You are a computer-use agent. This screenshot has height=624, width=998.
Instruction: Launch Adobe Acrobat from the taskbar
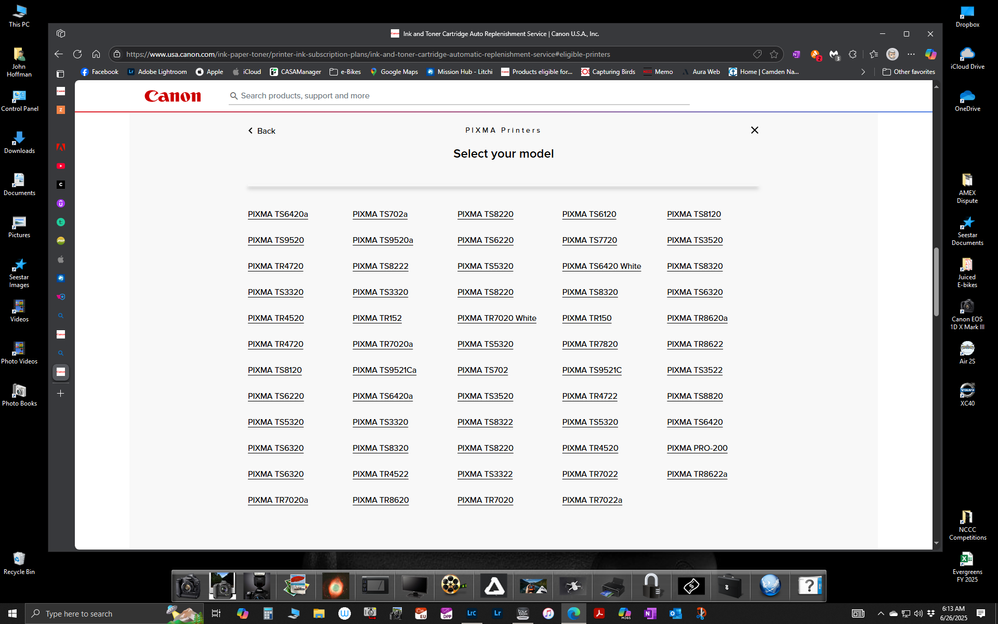pos(599,613)
